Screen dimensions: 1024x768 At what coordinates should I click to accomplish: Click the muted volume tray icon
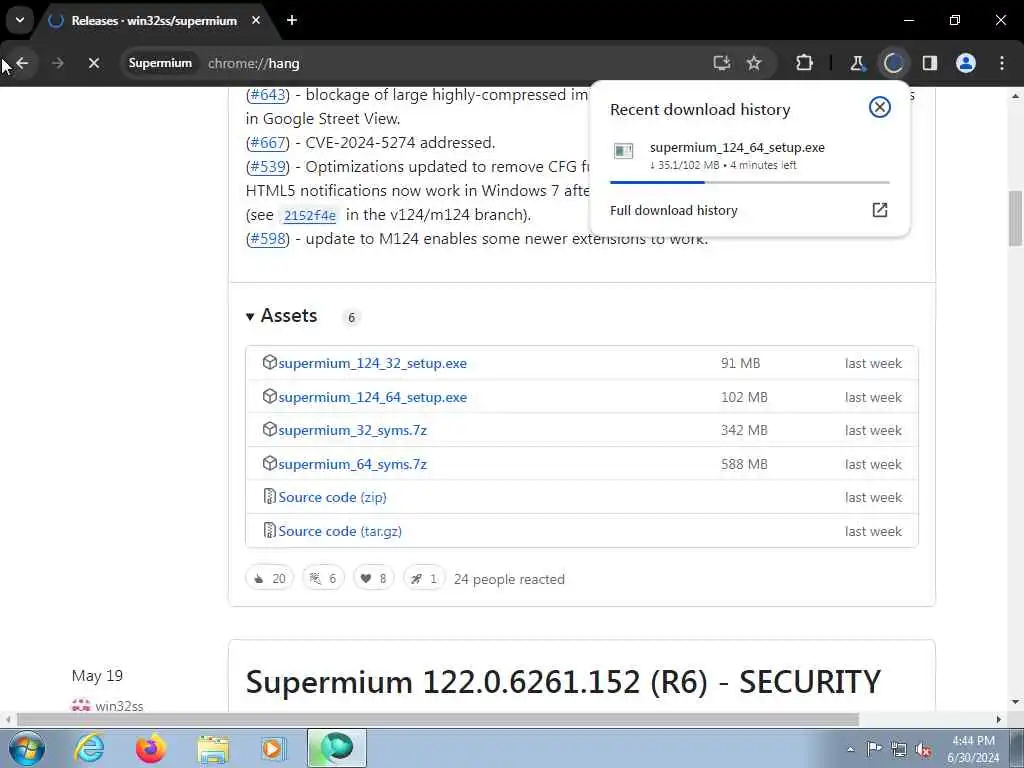coord(923,750)
